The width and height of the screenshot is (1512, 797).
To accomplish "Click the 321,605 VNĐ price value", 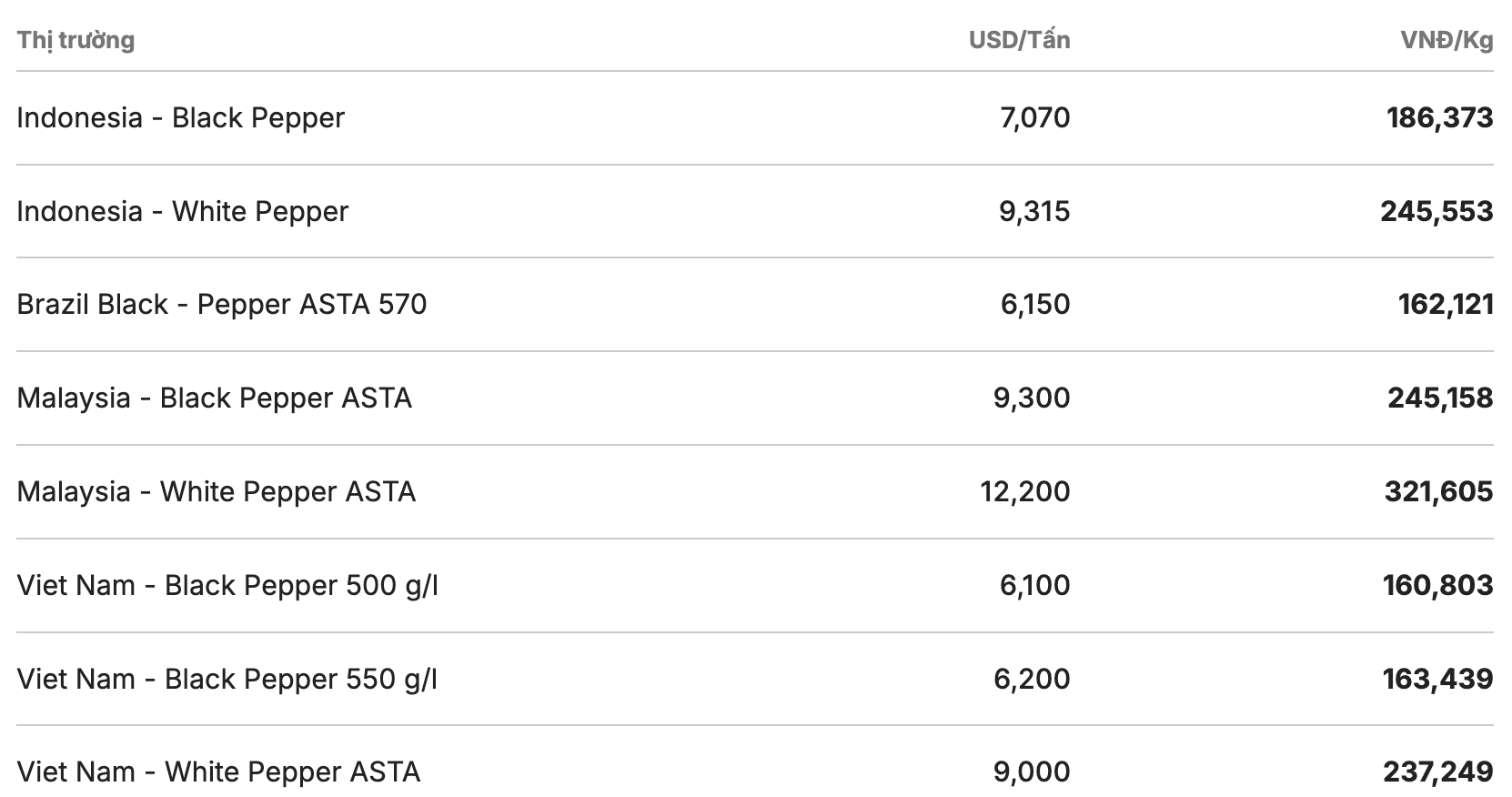I will pyautogui.click(x=1438, y=492).
